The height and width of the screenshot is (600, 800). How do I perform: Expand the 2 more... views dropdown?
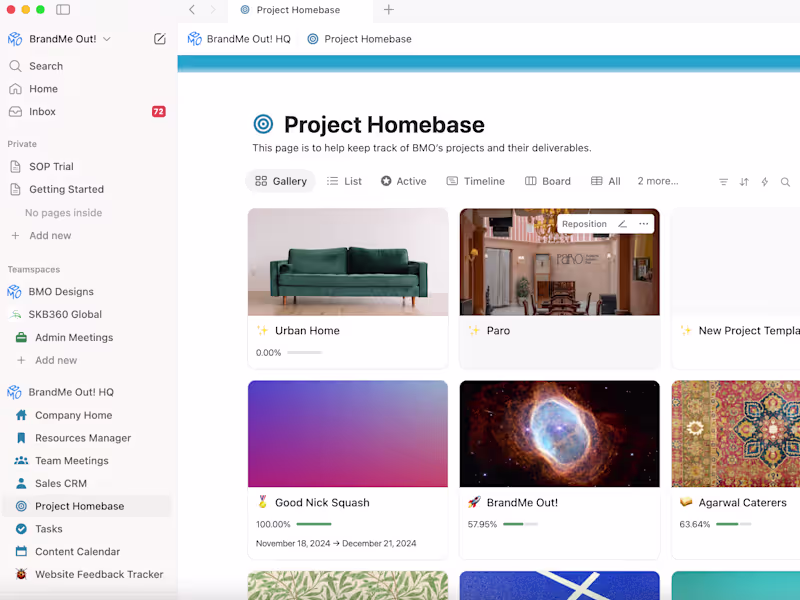[x=658, y=181]
